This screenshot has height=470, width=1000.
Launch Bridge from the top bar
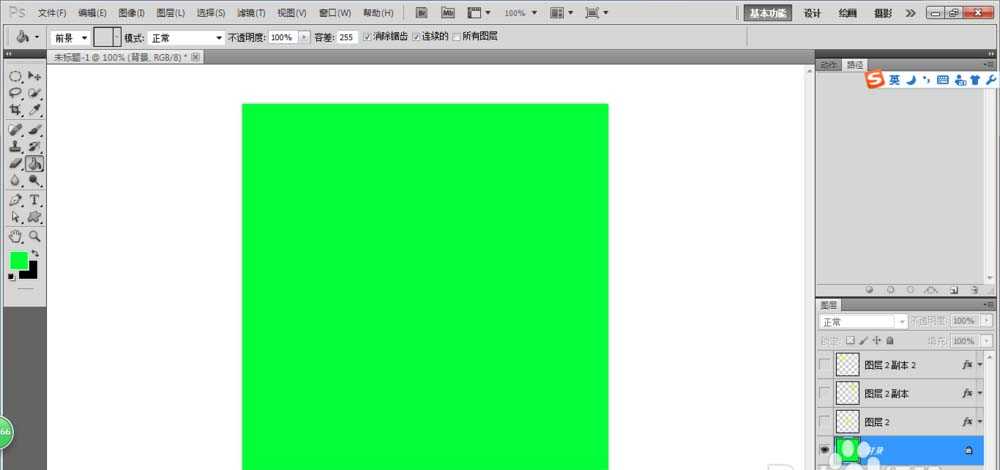422,13
